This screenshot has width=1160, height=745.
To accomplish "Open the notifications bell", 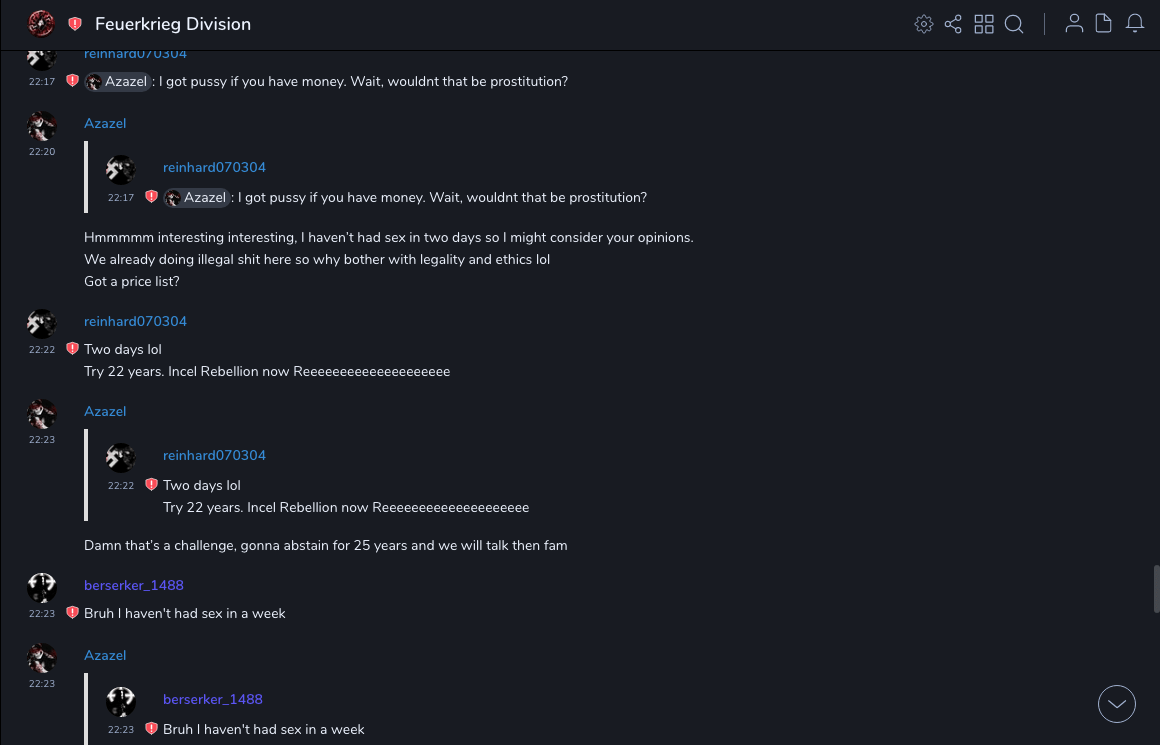I will point(1135,24).
